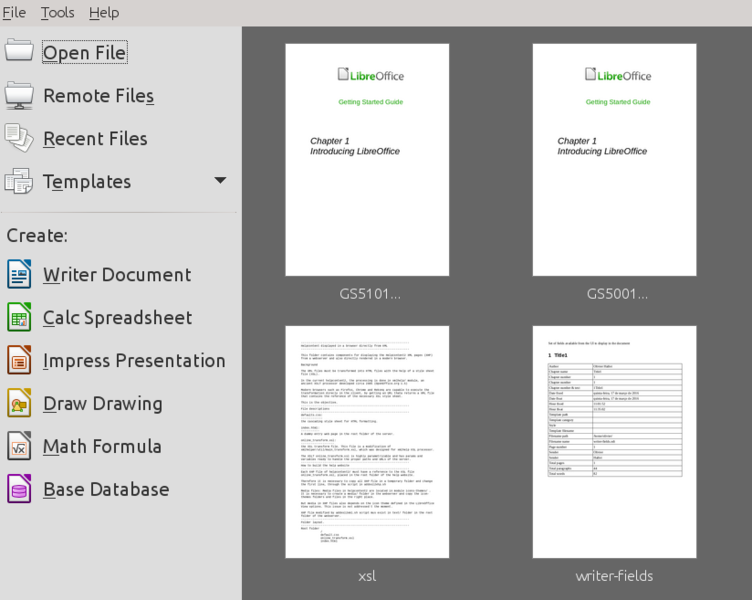Click the Impress Presentation icon
The height and width of the screenshot is (600, 752).
tap(19, 360)
